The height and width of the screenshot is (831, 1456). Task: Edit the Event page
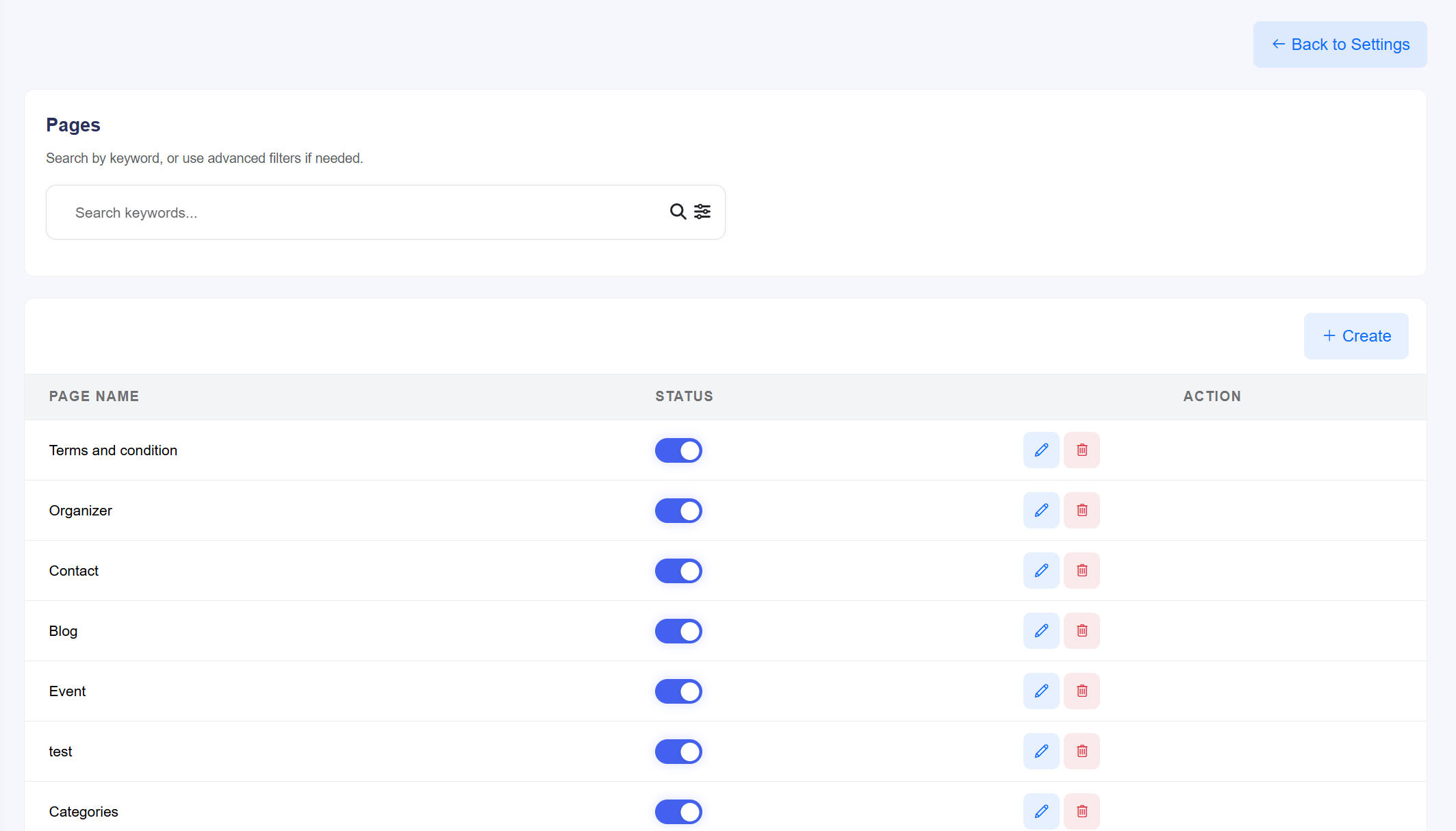click(1041, 691)
